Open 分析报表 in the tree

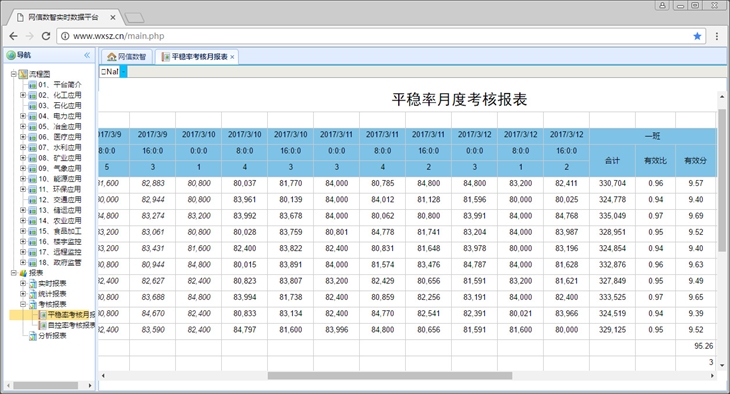(x=52, y=336)
